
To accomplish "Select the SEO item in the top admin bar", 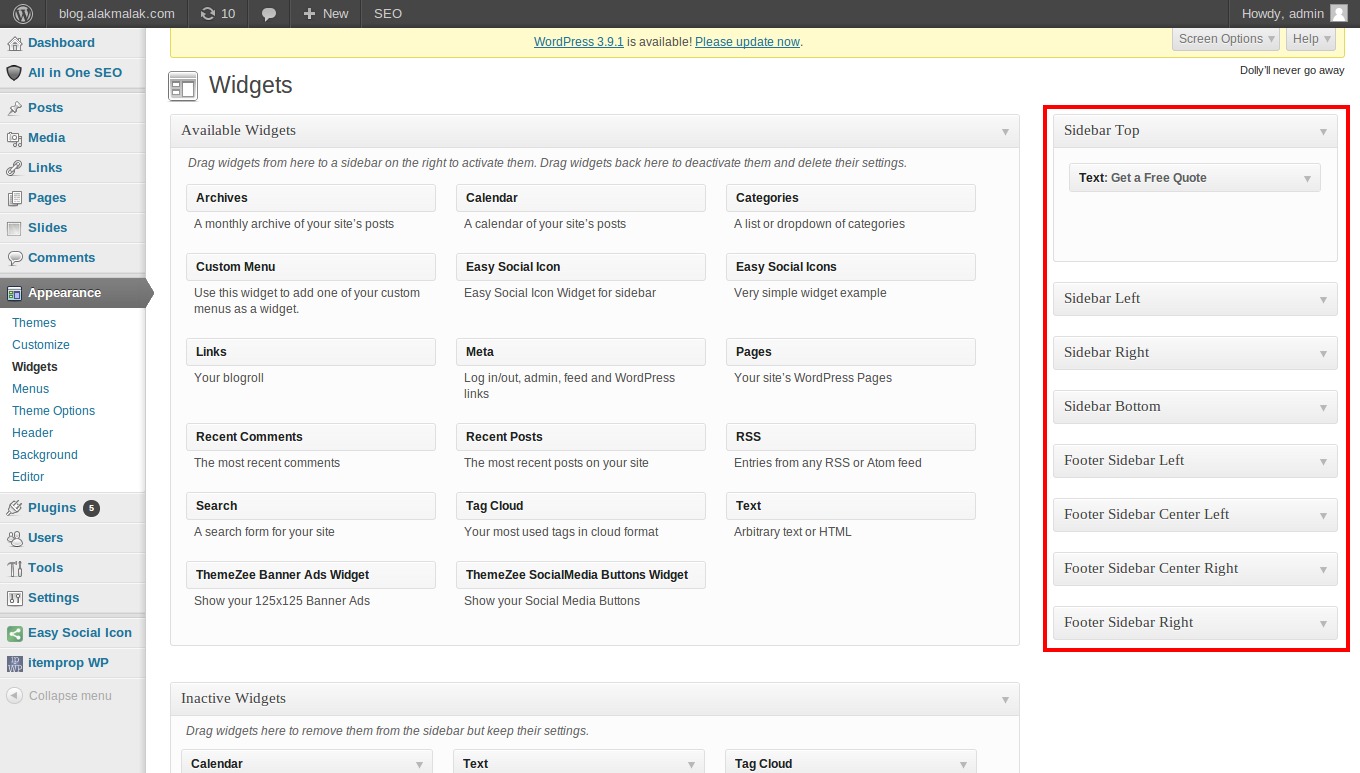I will (x=386, y=13).
